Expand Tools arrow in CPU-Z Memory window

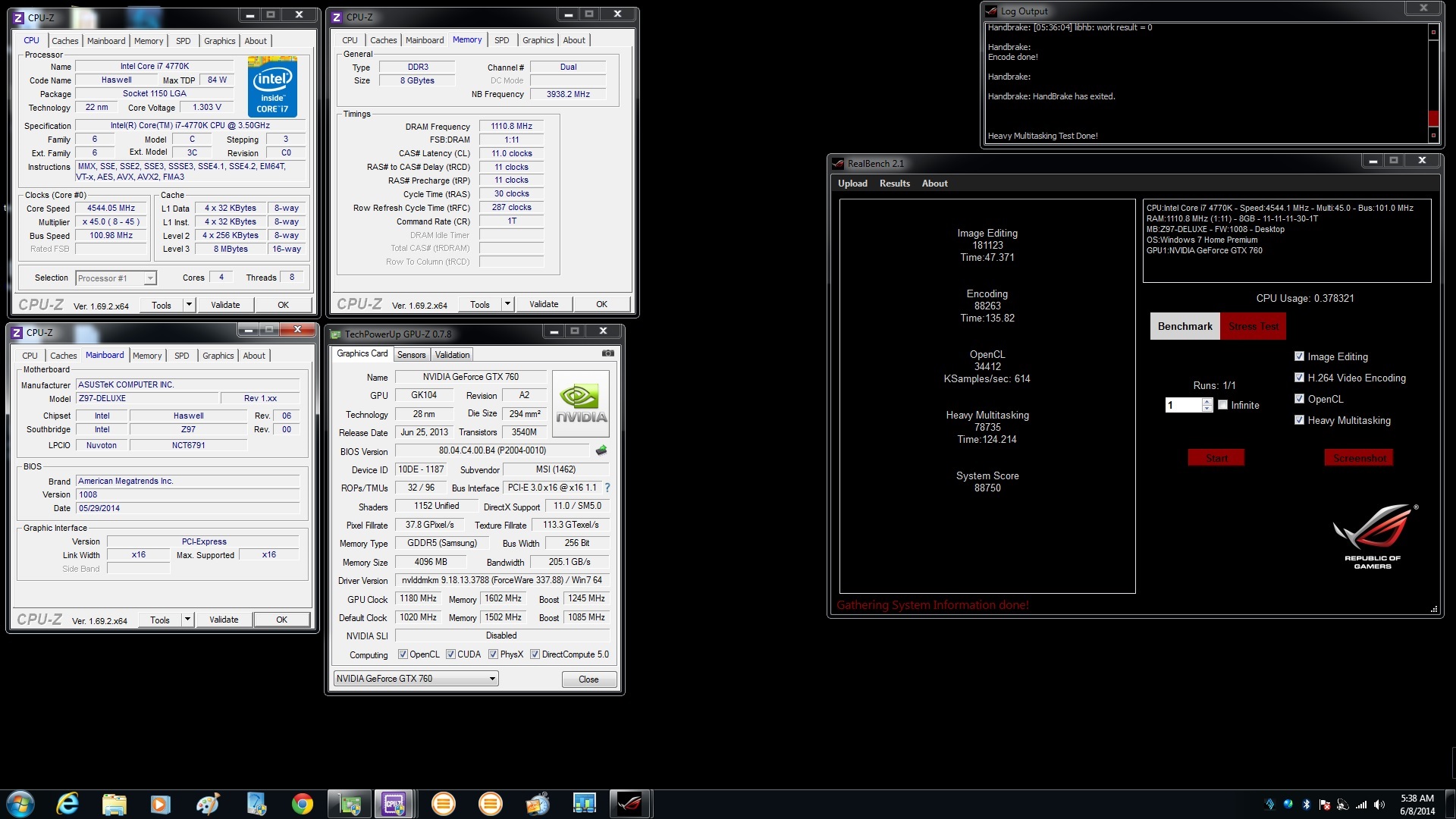(507, 304)
